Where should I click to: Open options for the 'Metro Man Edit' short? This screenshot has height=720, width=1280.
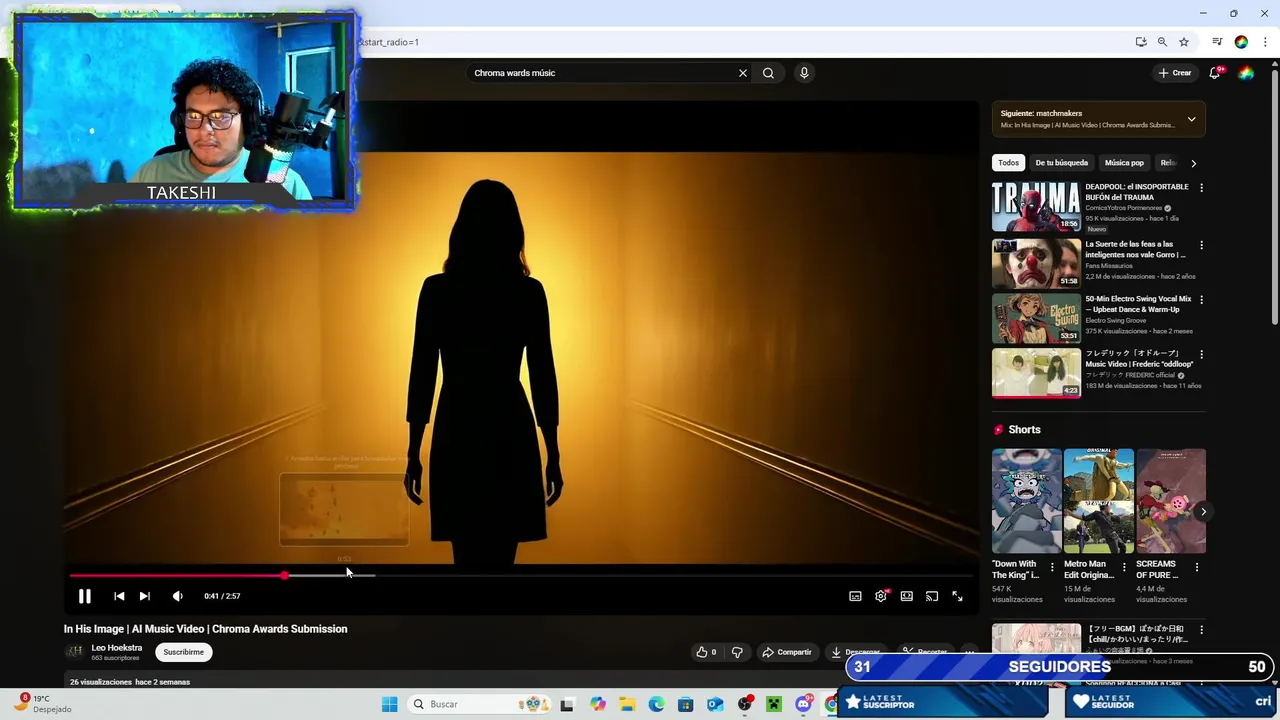point(1124,567)
